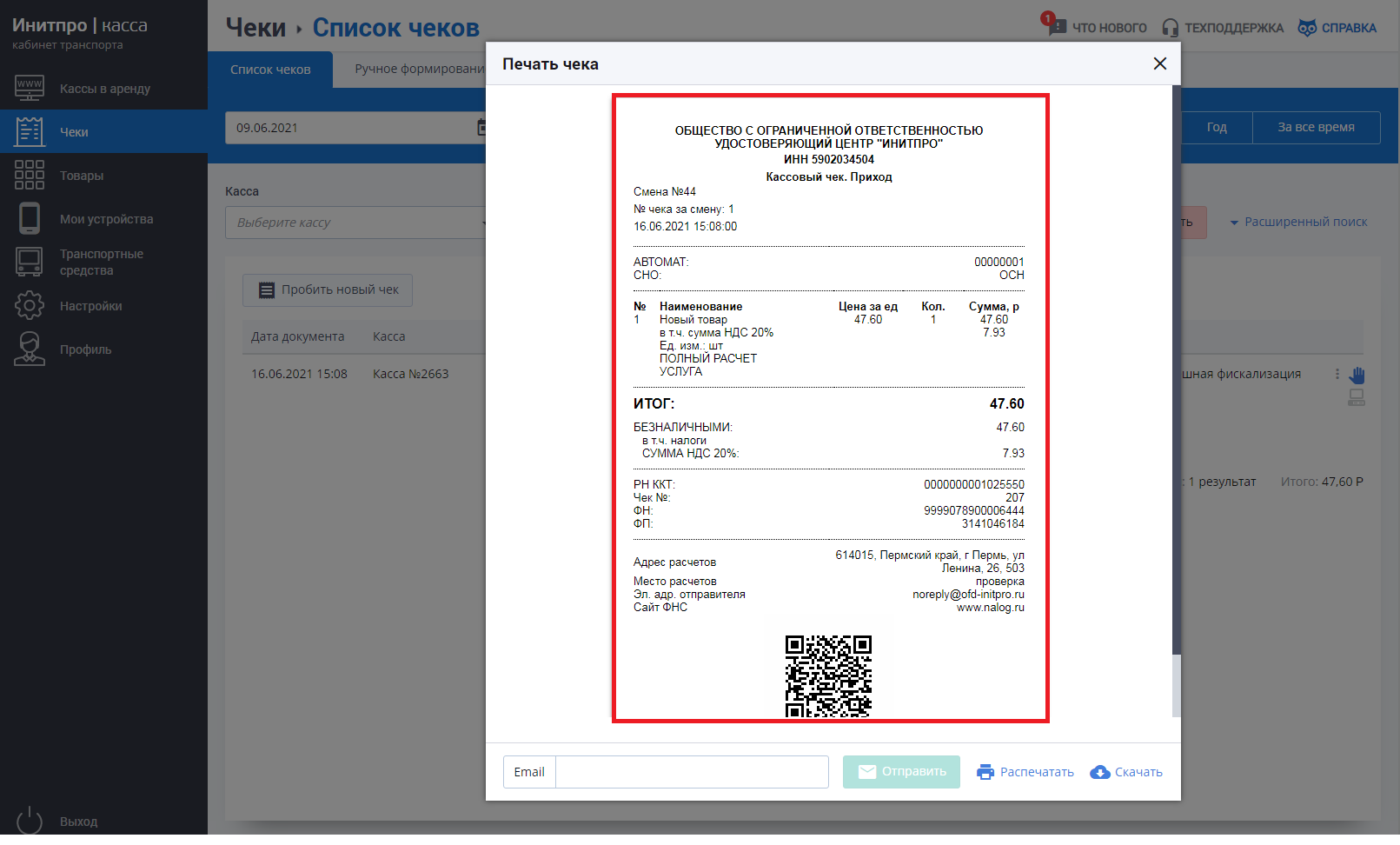Click the Отправить button
The height and width of the screenshot is (845, 1400).
[901, 772]
